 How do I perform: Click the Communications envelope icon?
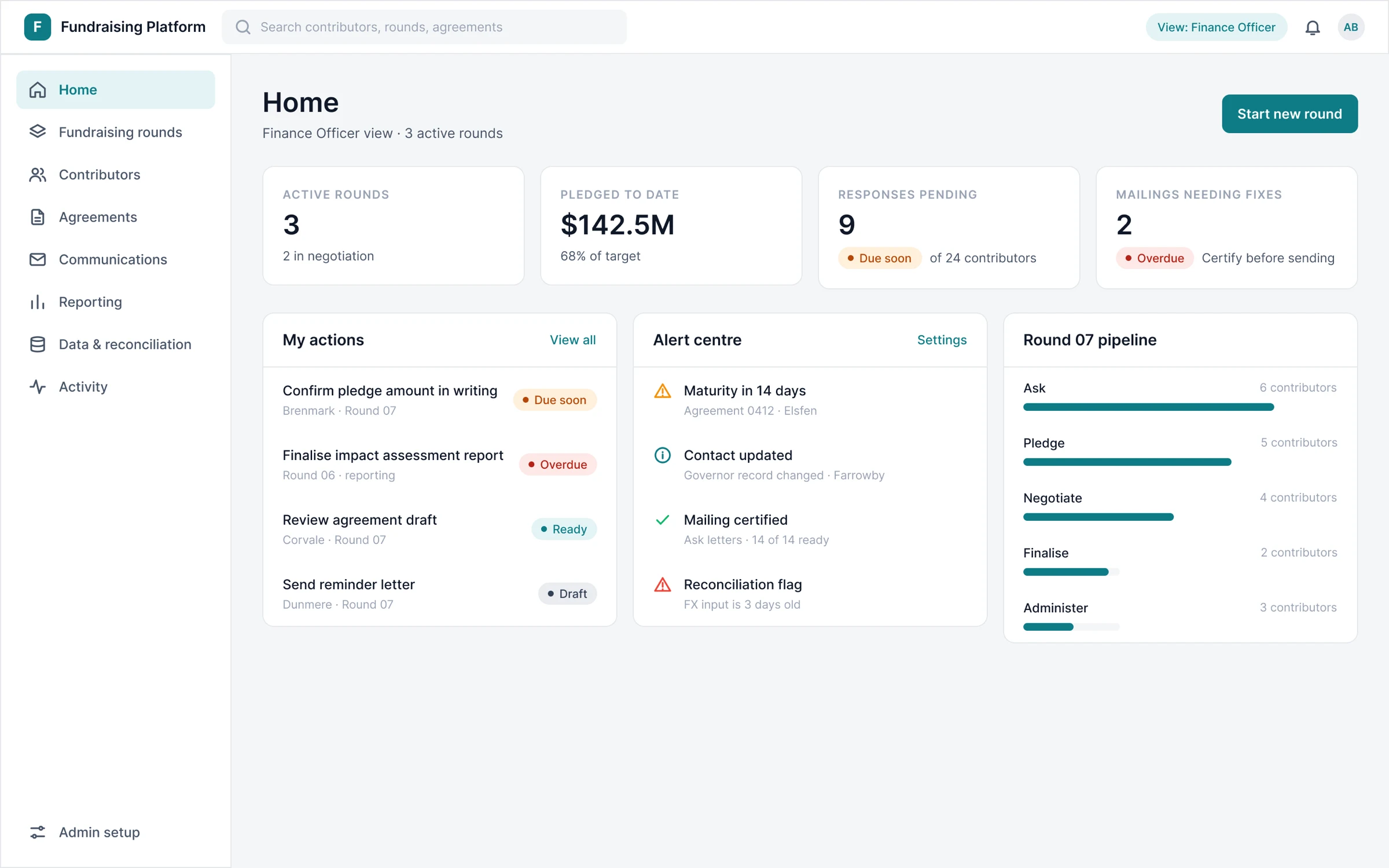point(38,259)
